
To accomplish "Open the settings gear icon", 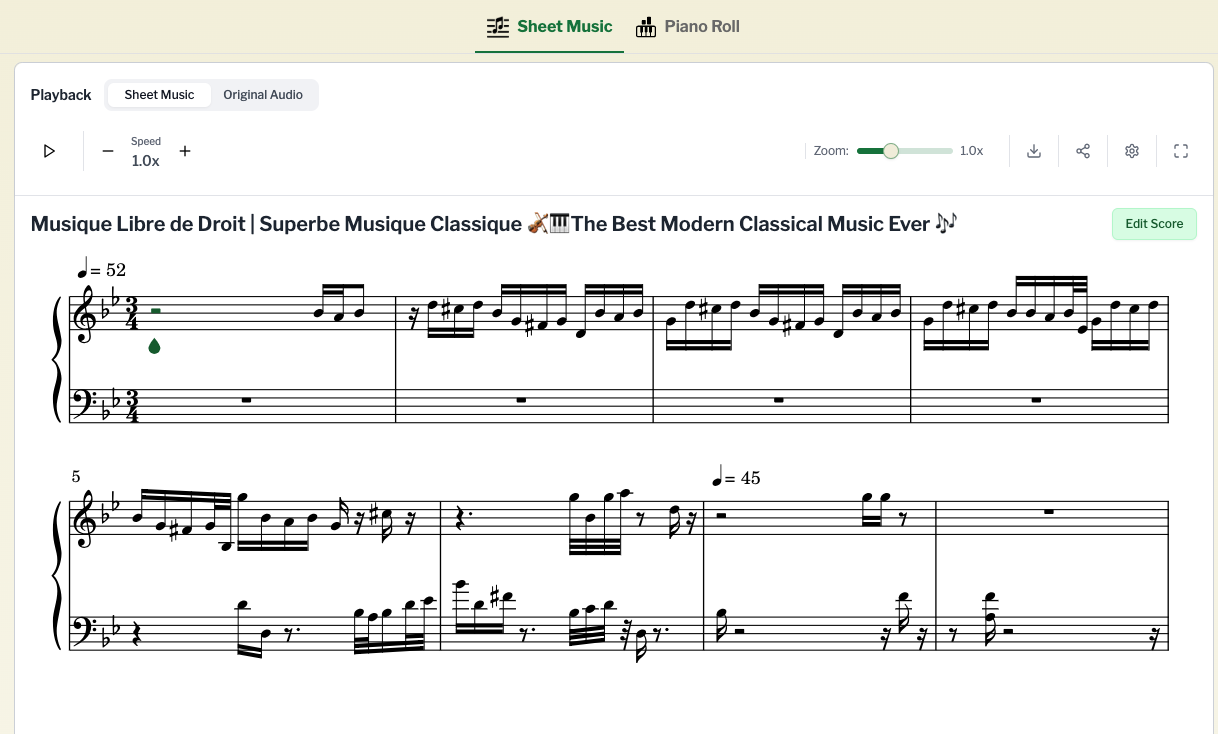I will click(1132, 151).
